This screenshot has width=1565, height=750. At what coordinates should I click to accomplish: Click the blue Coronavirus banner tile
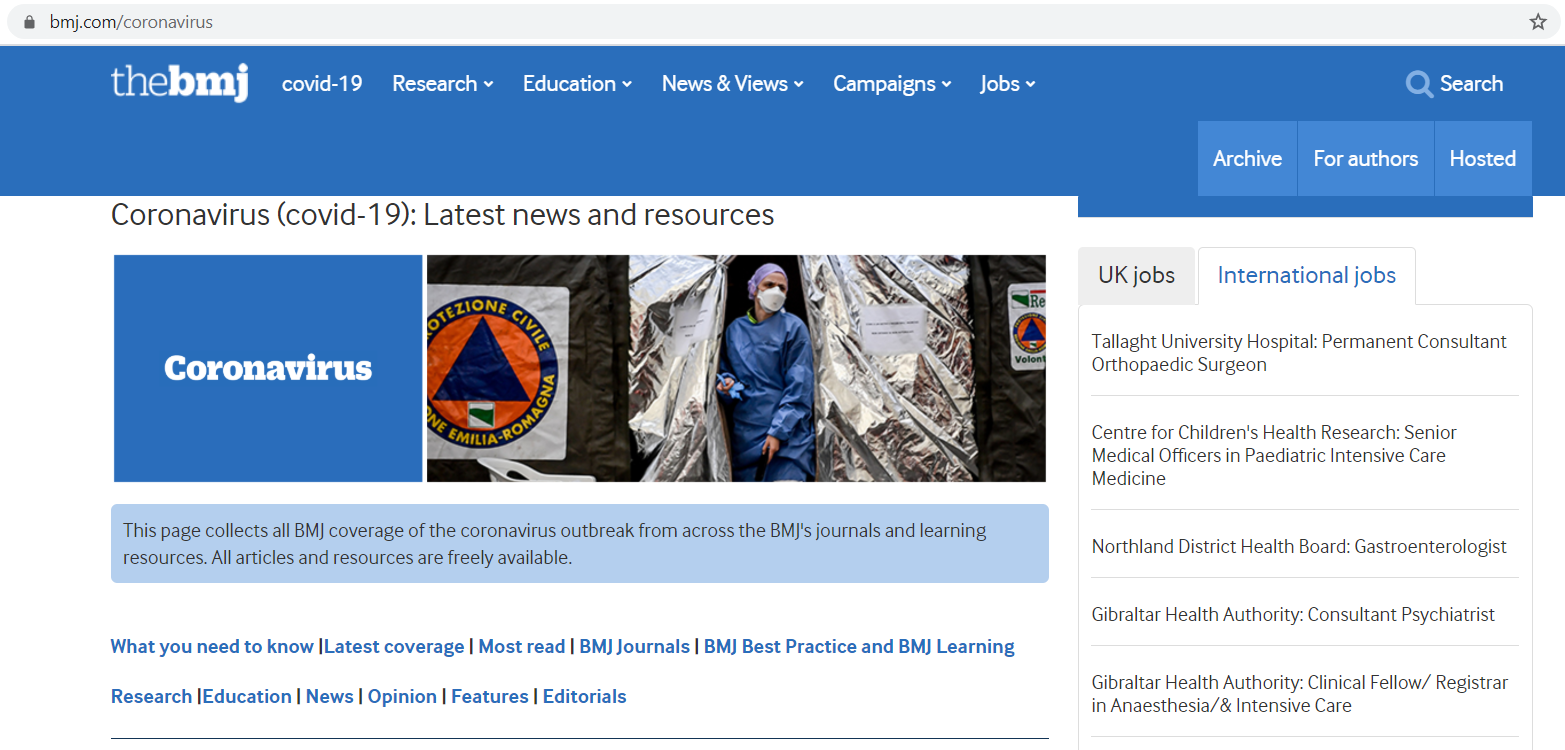point(268,368)
